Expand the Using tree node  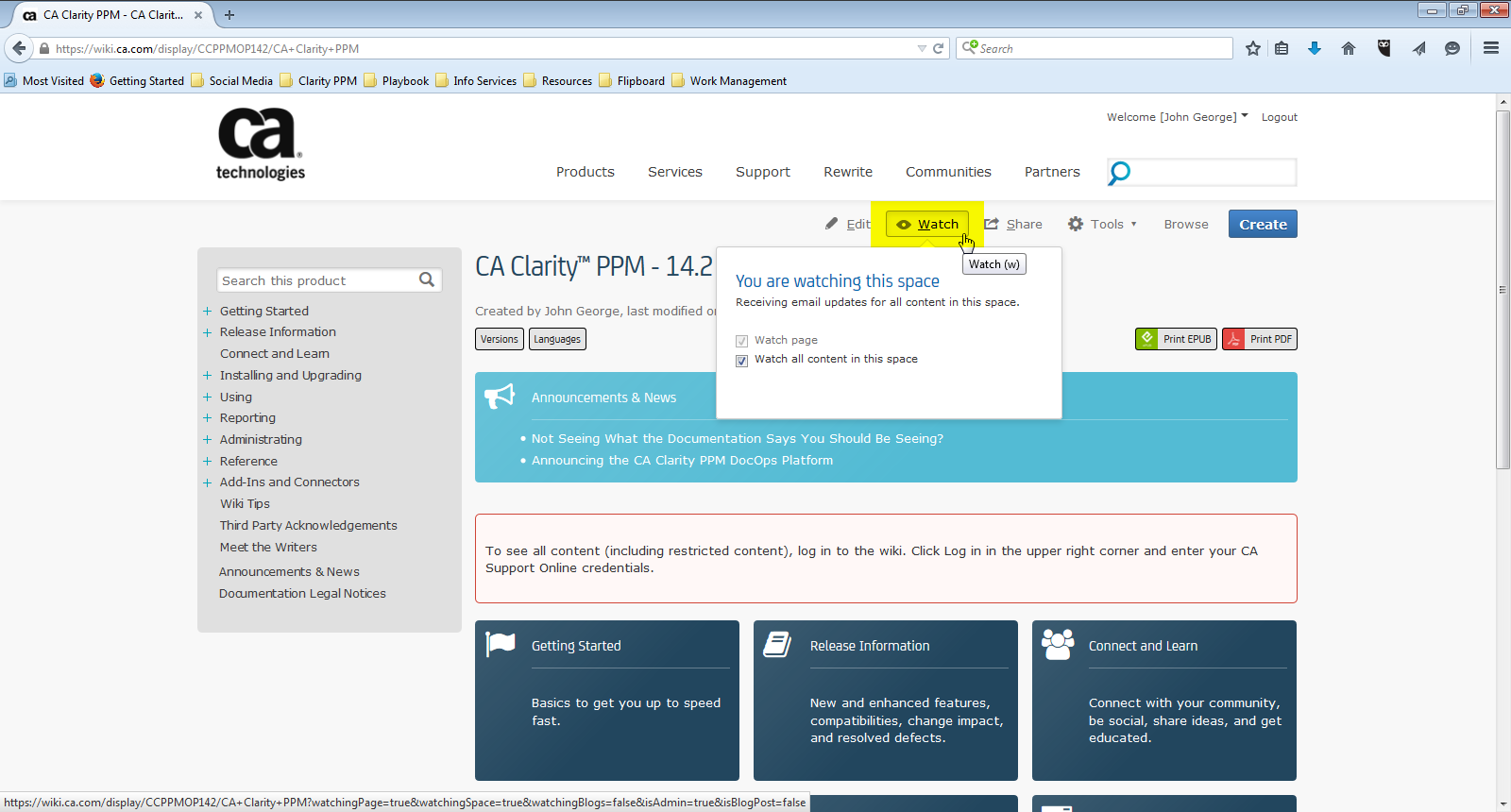(x=207, y=397)
